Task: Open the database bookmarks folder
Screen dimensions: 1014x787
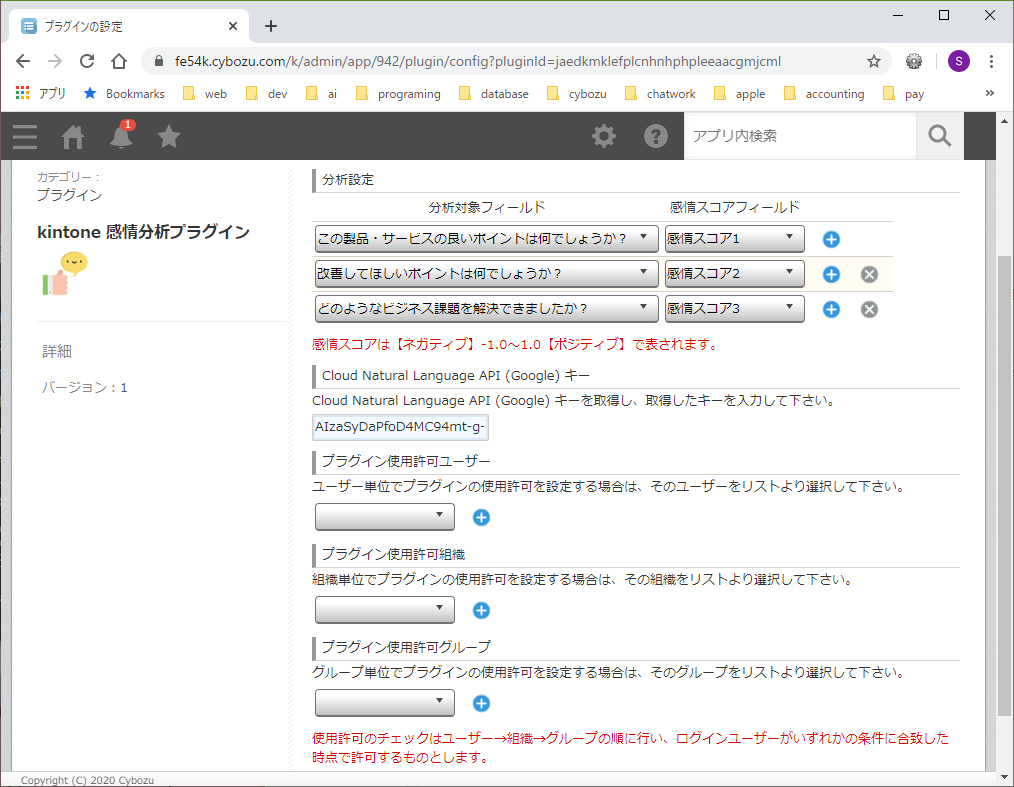Action: coord(494,94)
